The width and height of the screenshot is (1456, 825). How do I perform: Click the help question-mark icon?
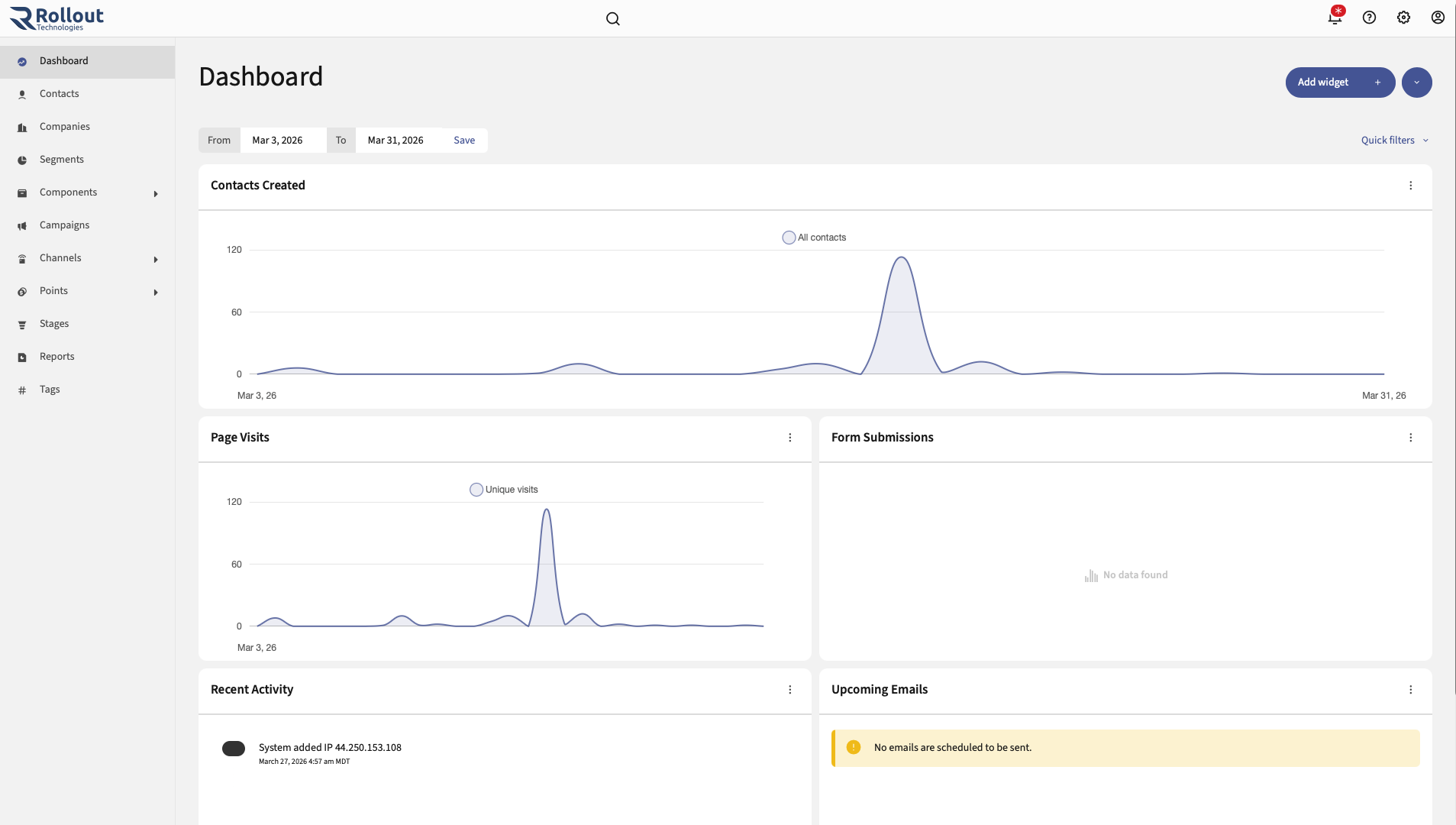click(1368, 18)
